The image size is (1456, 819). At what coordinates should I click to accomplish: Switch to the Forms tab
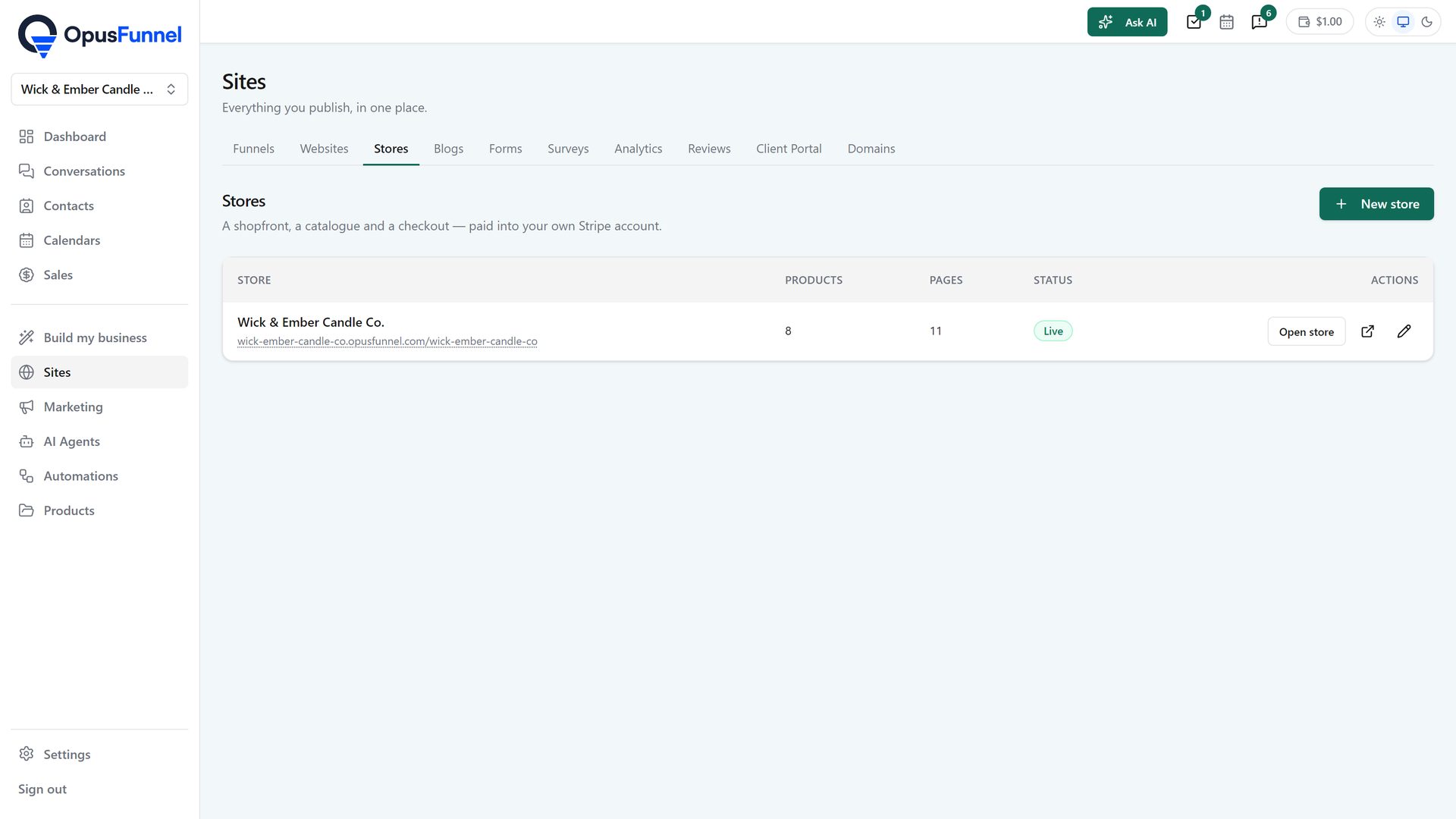tap(505, 149)
